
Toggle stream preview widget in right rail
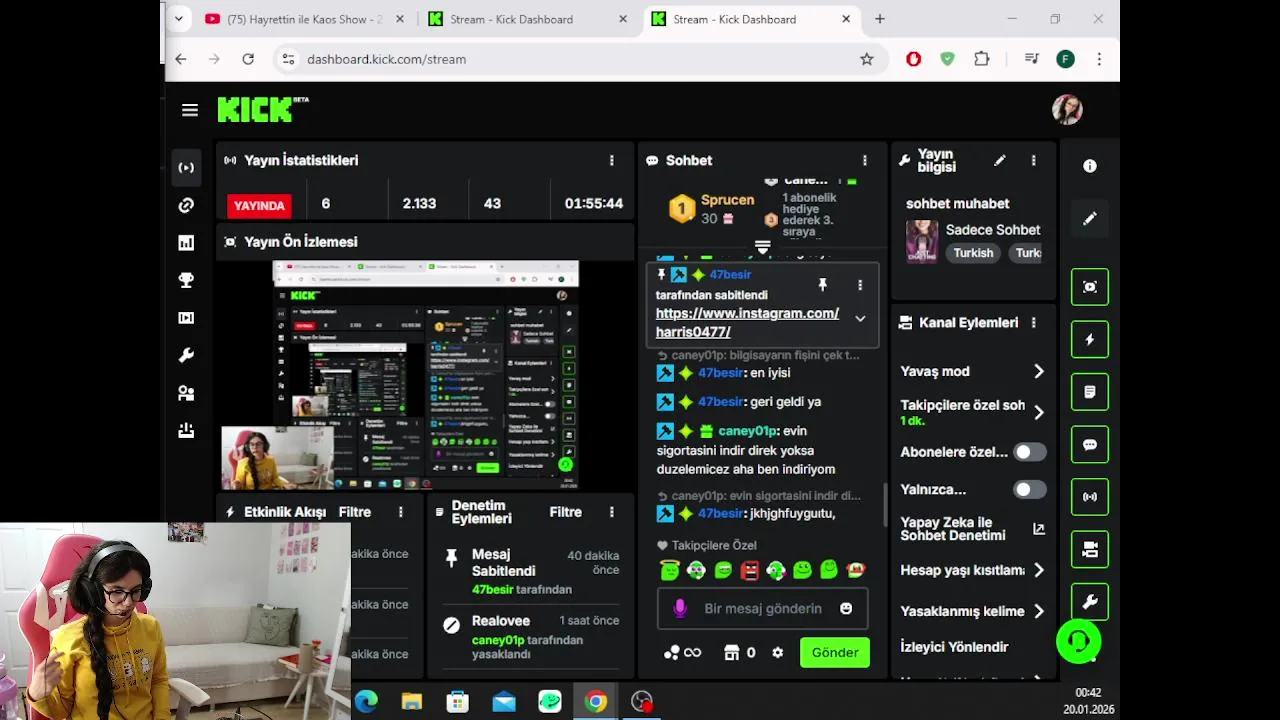point(1090,287)
